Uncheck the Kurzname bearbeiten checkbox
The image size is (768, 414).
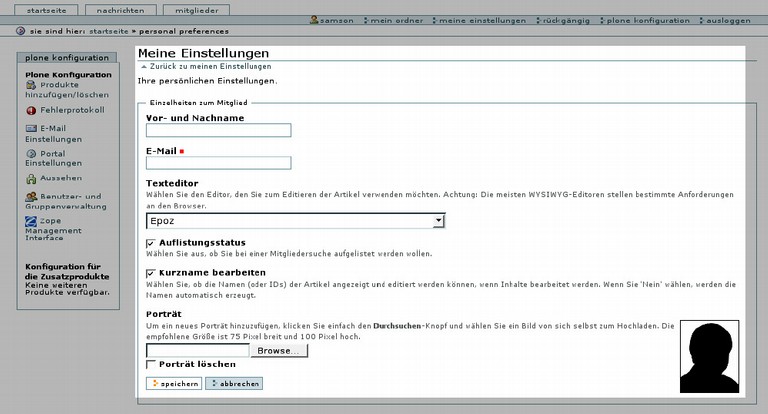[150, 273]
